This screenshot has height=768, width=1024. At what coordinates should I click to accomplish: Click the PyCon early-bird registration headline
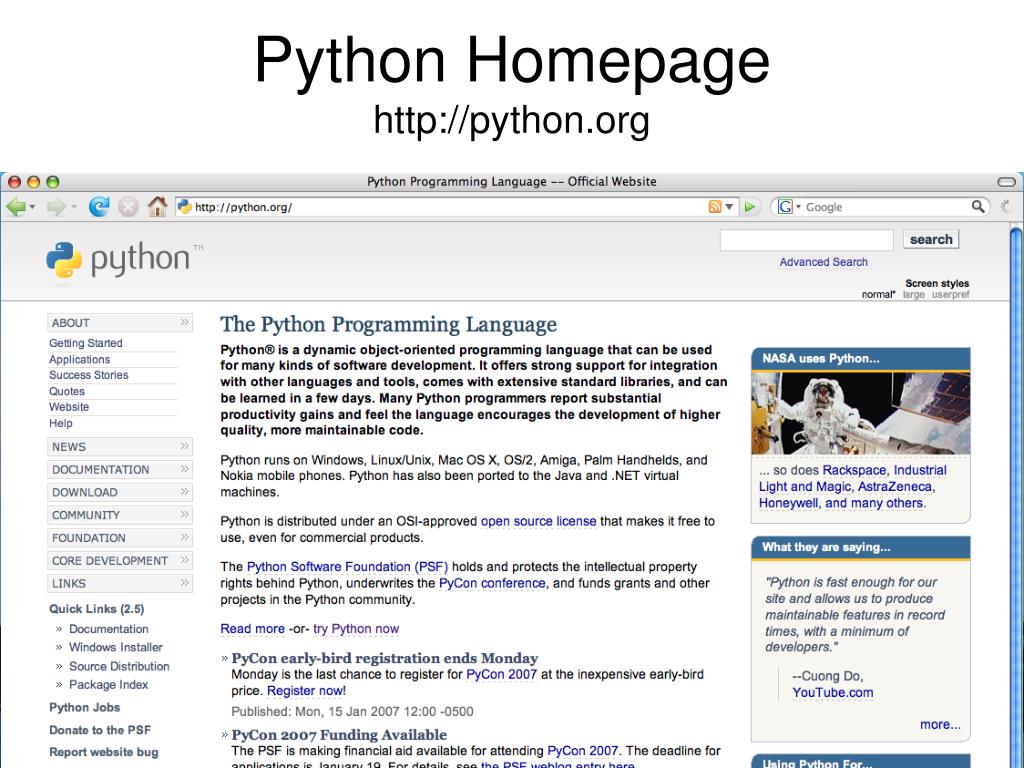(x=385, y=658)
